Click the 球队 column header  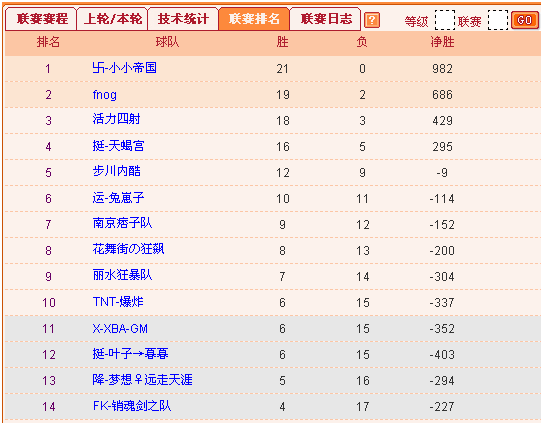pos(167,42)
